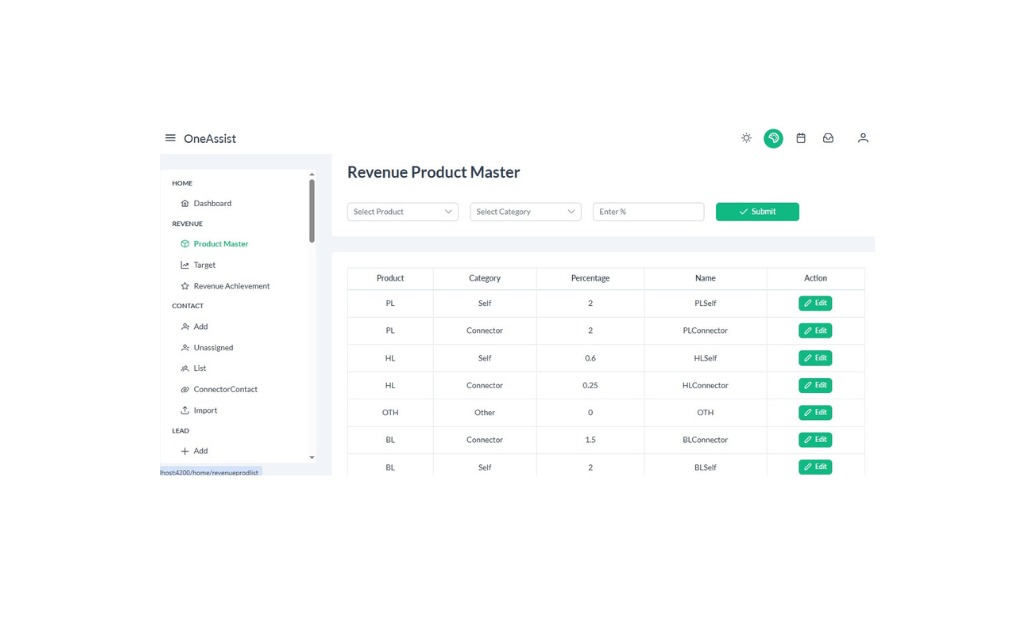Image resolution: width=1011 pixels, height=639 pixels.
Task: Open the calendar icon in header
Action: (x=801, y=138)
